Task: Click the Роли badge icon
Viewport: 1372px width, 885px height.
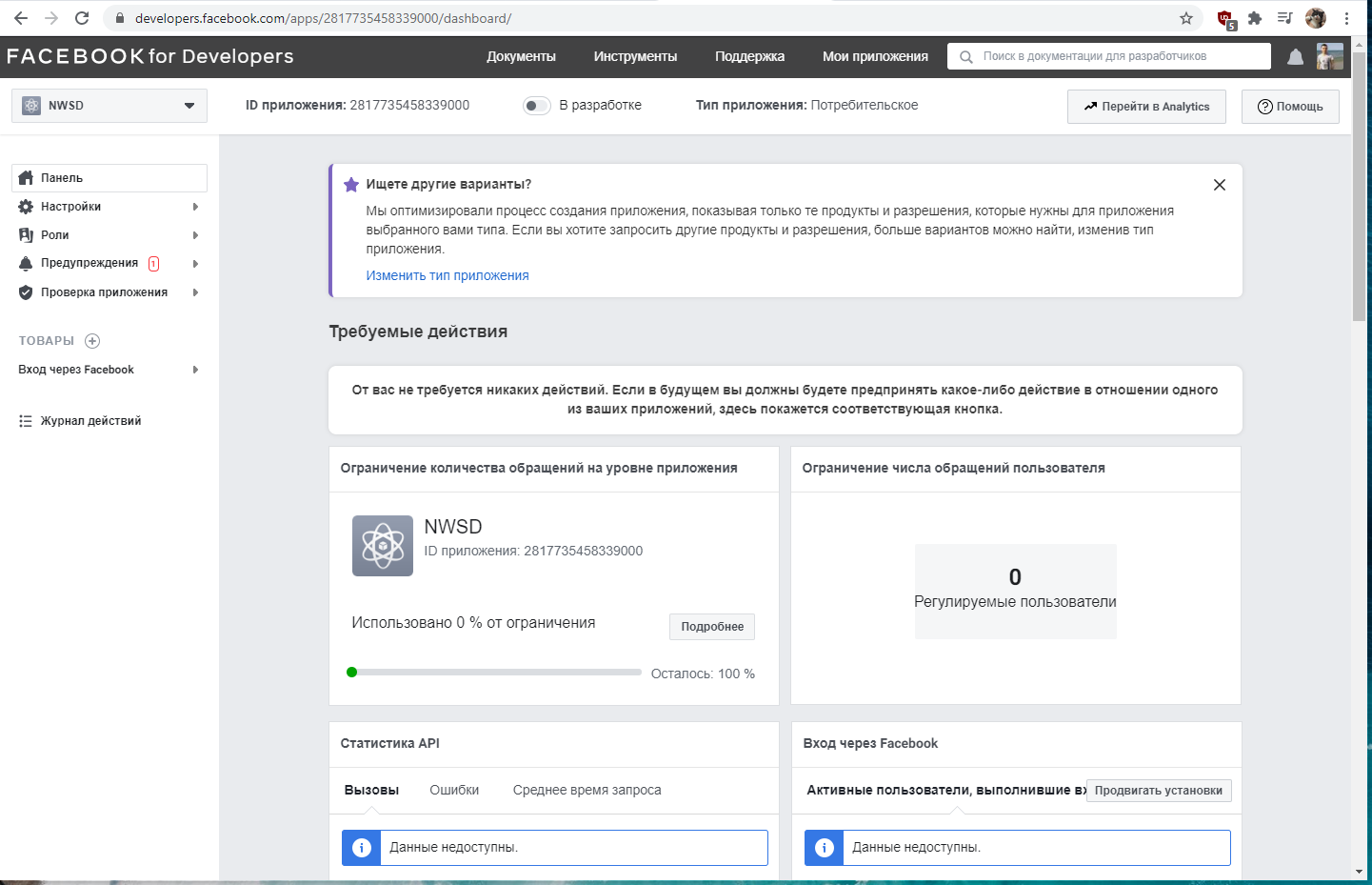Action: [26, 235]
